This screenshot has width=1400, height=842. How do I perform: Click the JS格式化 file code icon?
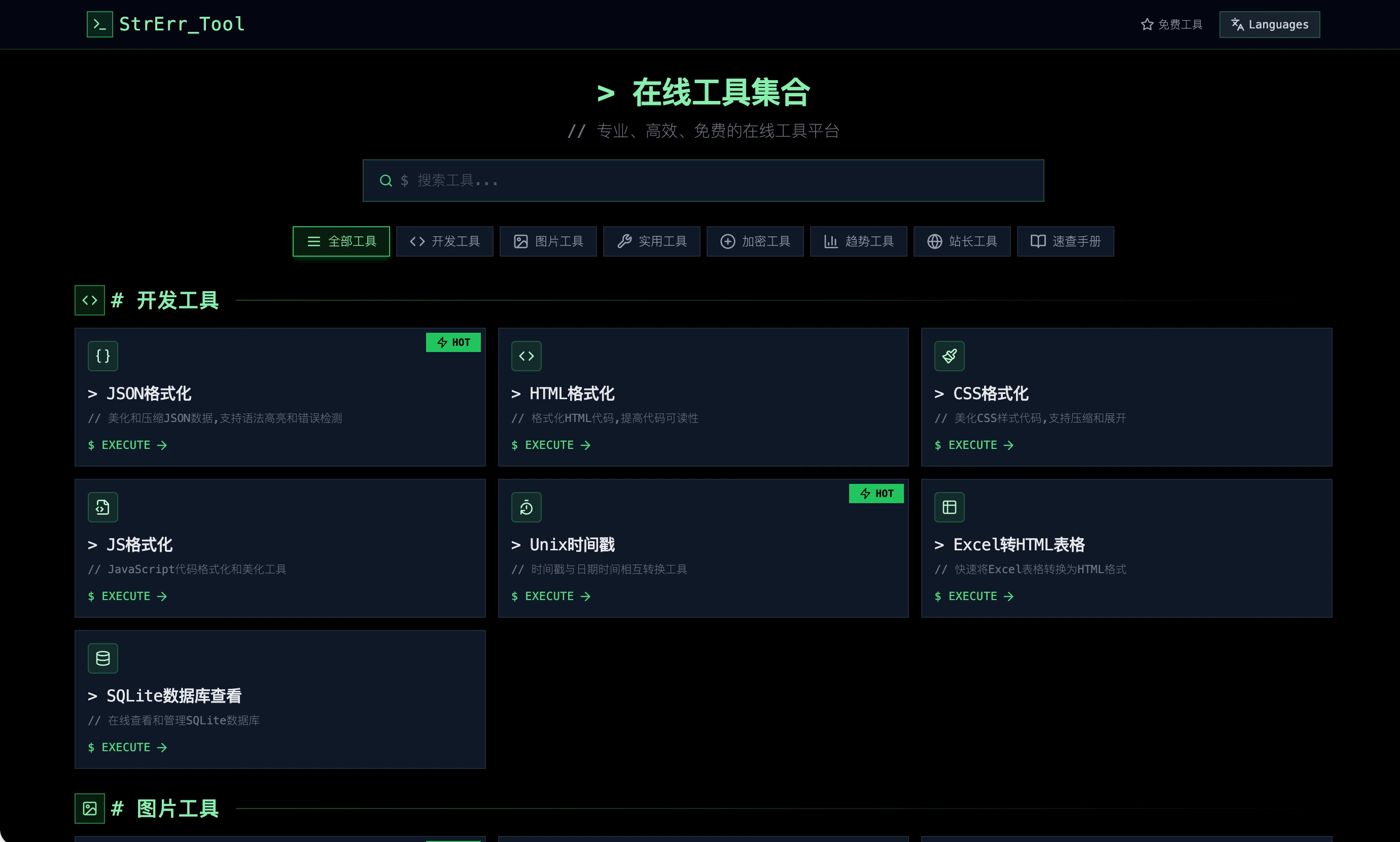[102, 507]
